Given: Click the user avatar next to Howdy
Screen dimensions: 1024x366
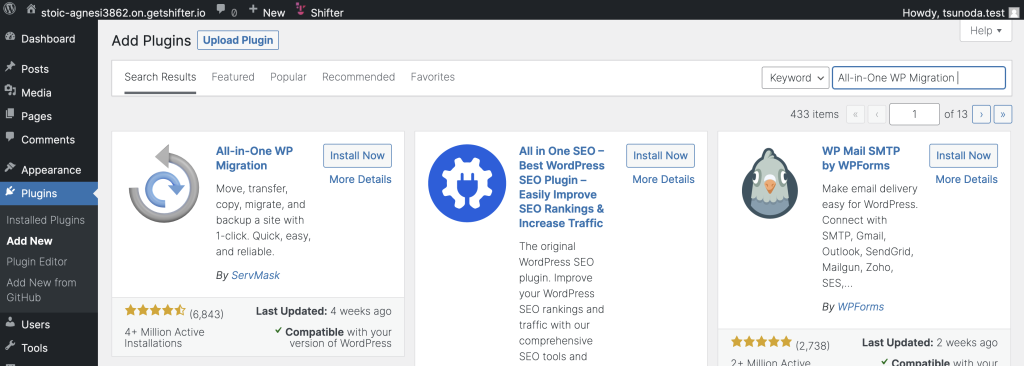Looking at the screenshot, I should pos(1013,12).
